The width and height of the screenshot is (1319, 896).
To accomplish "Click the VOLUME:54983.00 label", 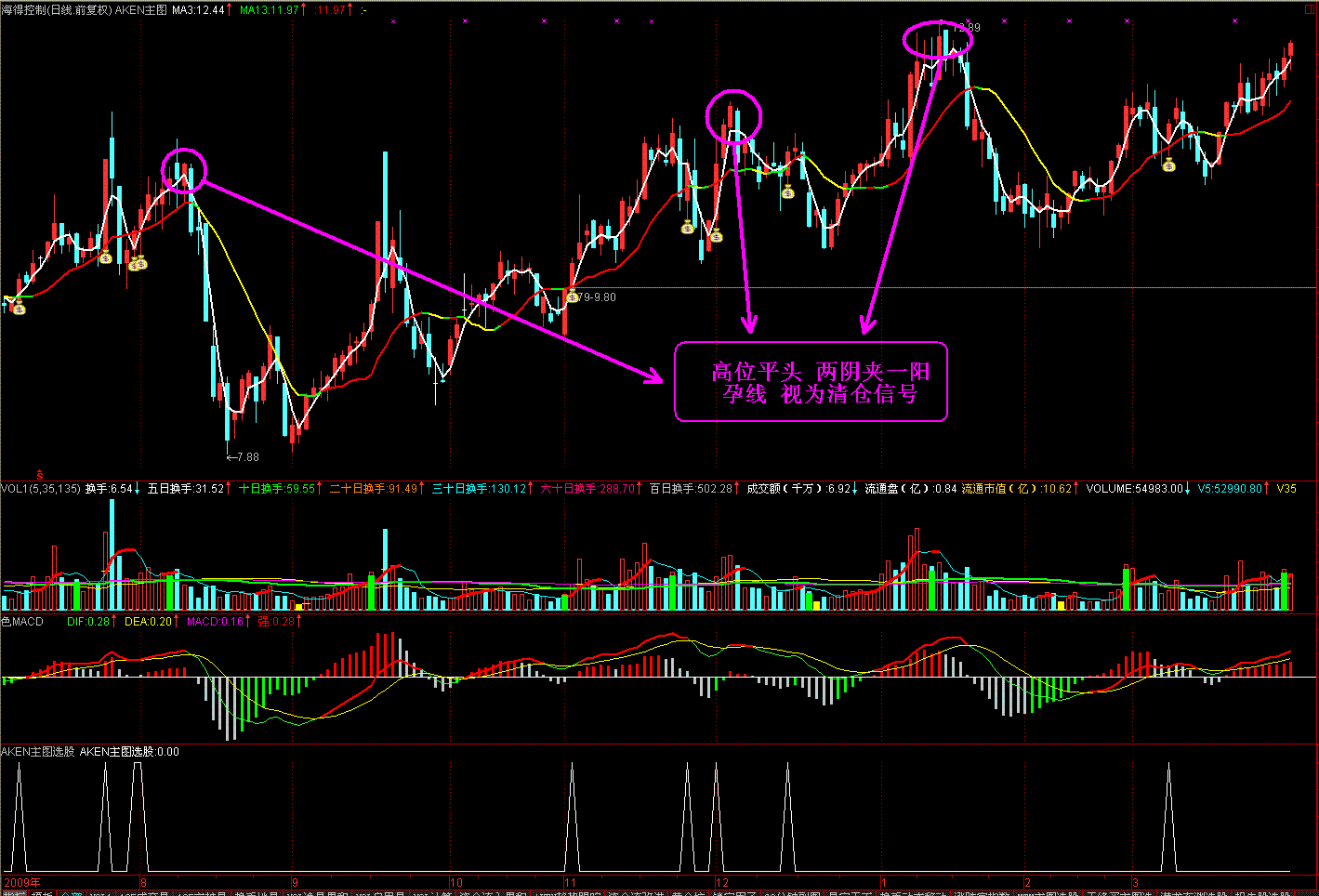I will click(x=1135, y=488).
